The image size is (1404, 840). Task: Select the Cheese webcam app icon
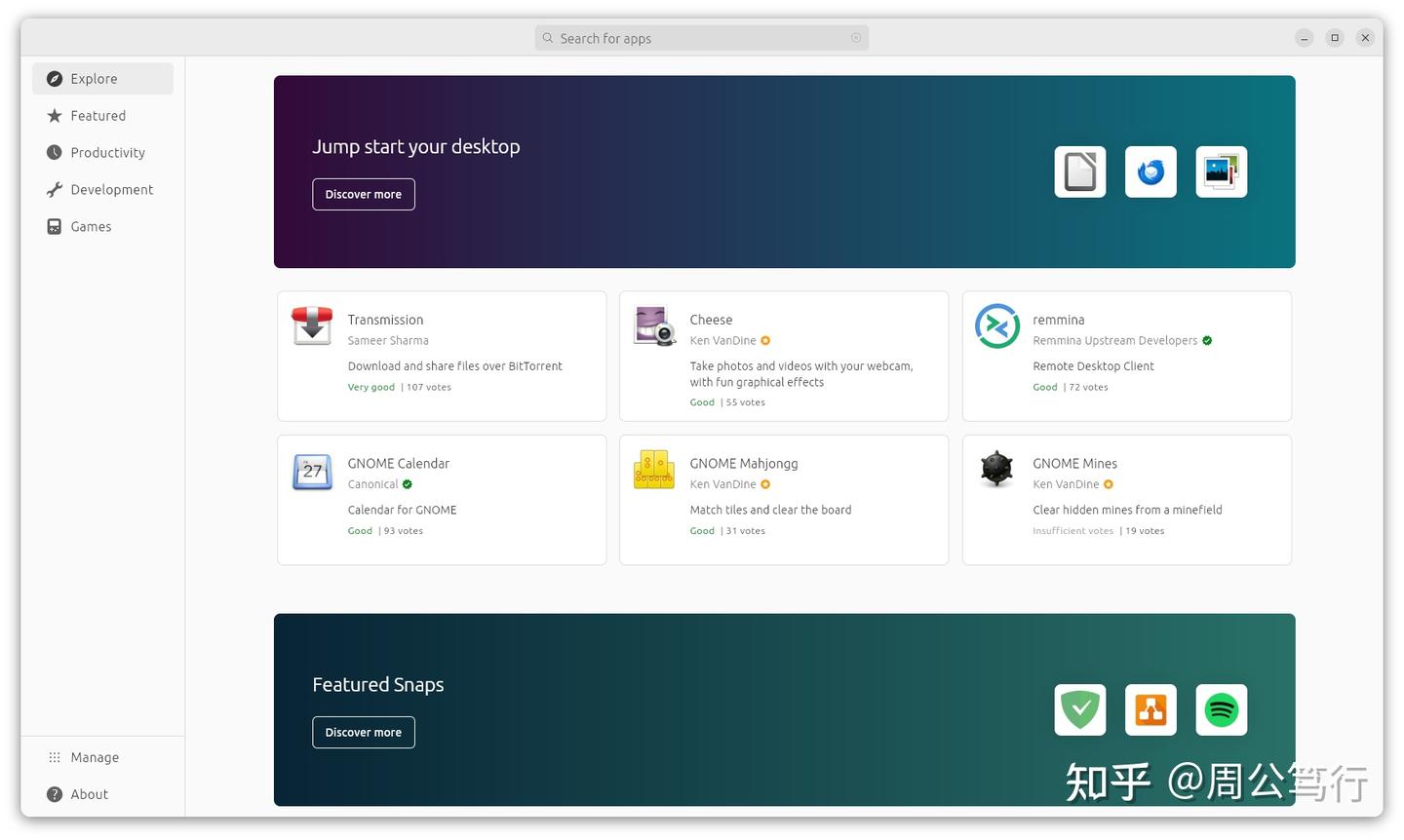click(x=654, y=326)
